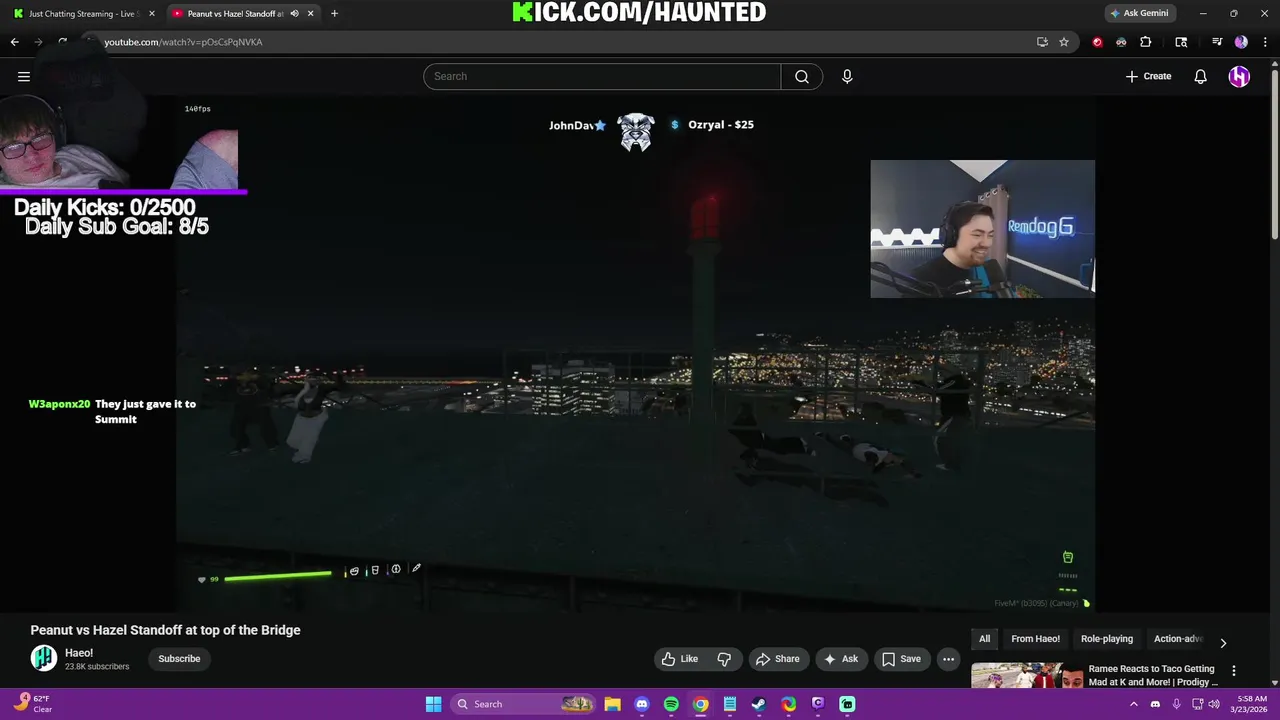Viewport: 1280px width, 720px height.
Task: Click the YouTube video player area
Action: click(635, 352)
